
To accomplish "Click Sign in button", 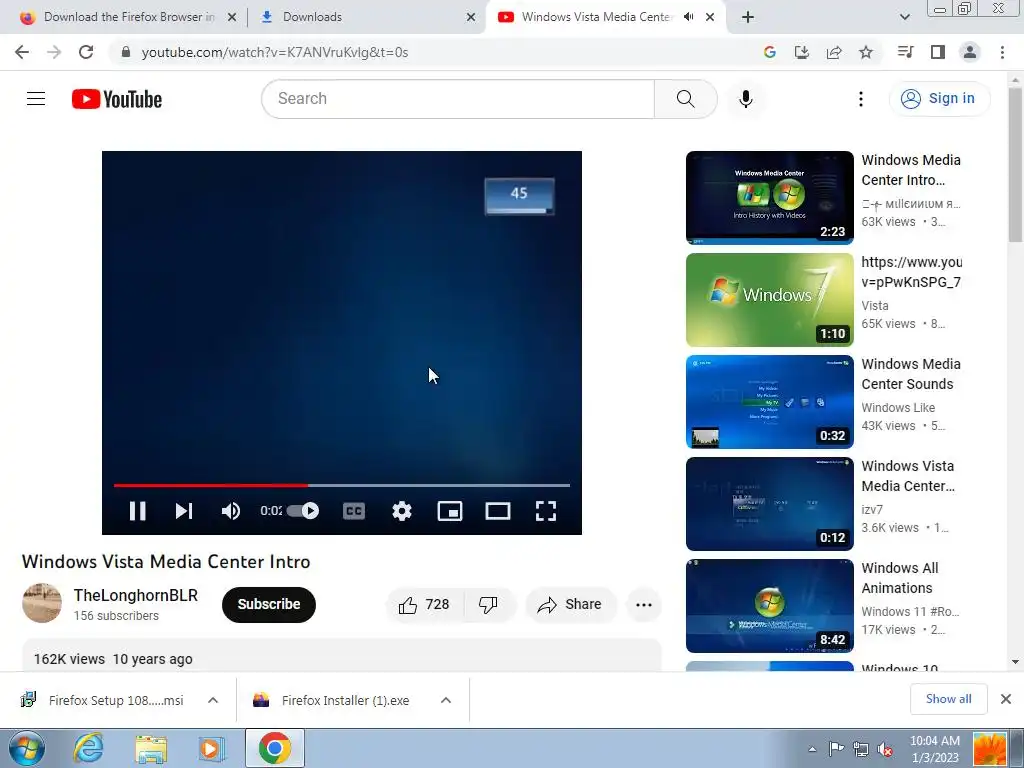I will tap(939, 99).
